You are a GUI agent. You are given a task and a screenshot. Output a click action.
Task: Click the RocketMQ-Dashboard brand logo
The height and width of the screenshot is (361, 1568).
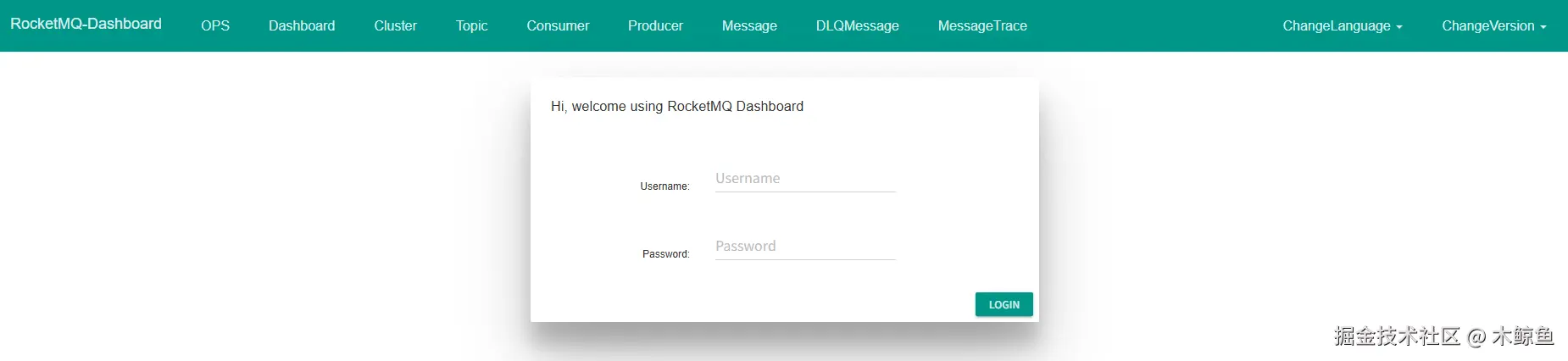click(x=86, y=24)
